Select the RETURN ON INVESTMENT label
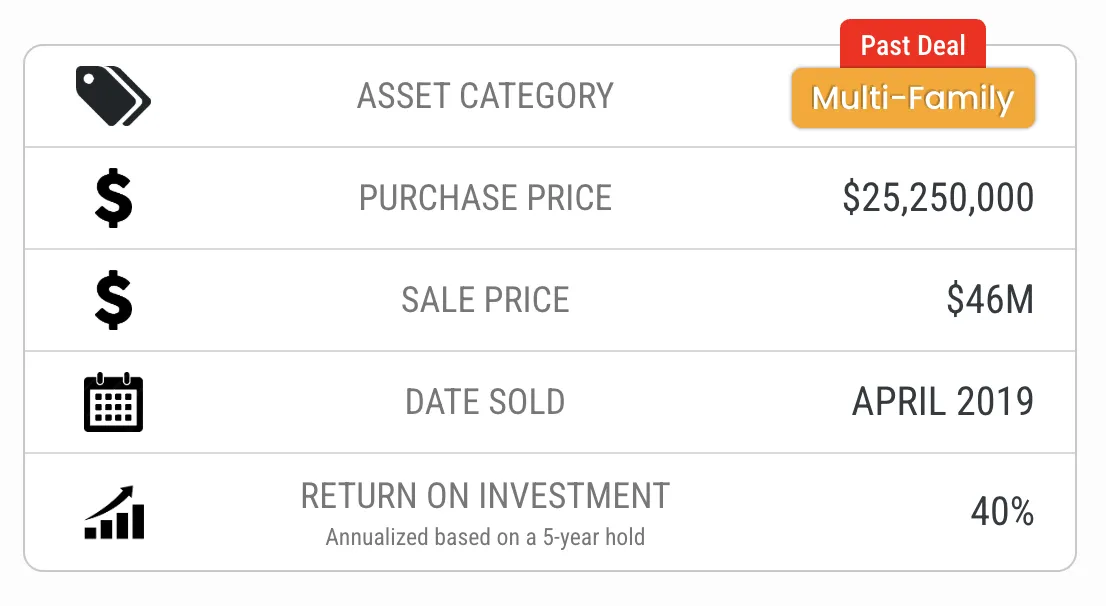Viewport: 1106px width, 606px height. coord(485,496)
